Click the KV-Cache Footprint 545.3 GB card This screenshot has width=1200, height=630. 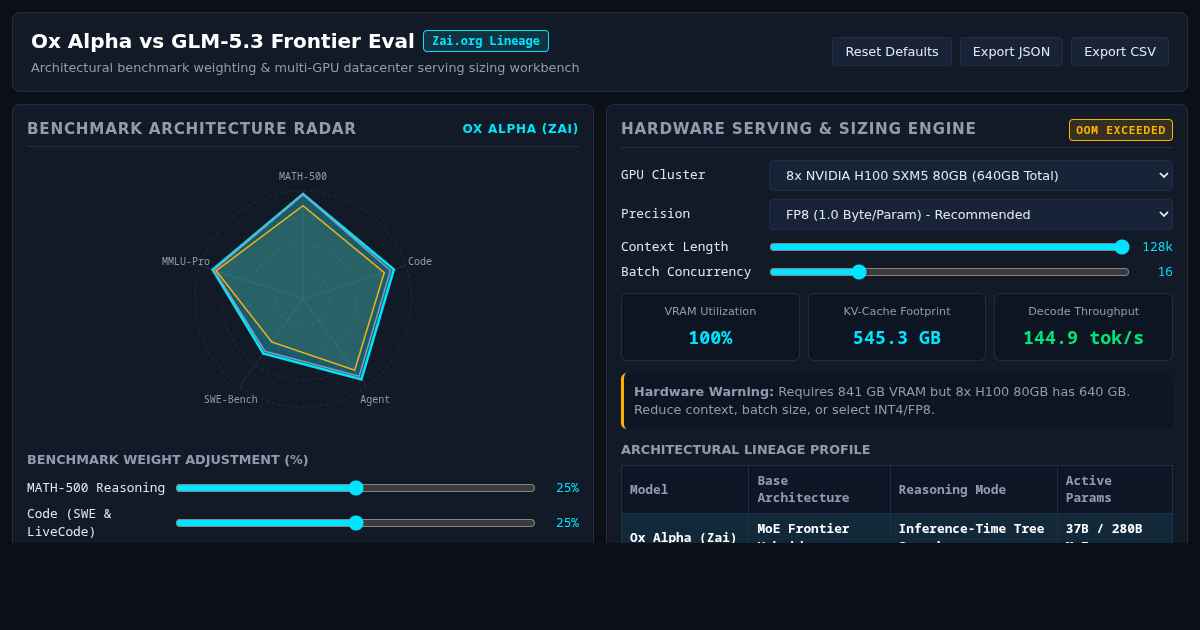tap(897, 327)
